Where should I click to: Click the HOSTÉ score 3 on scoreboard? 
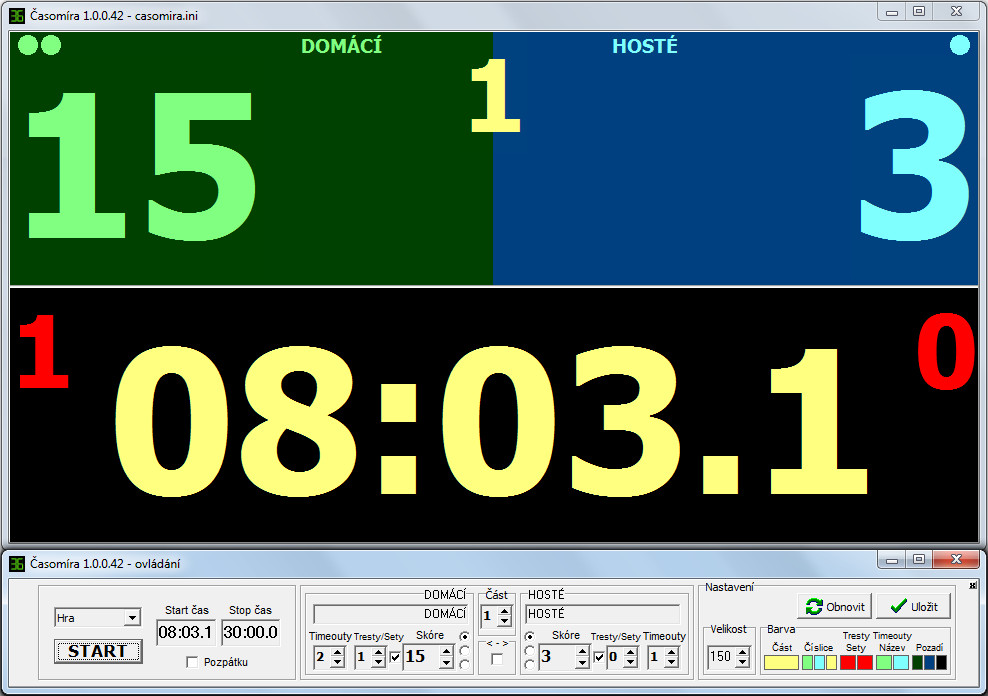(x=914, y=165)
